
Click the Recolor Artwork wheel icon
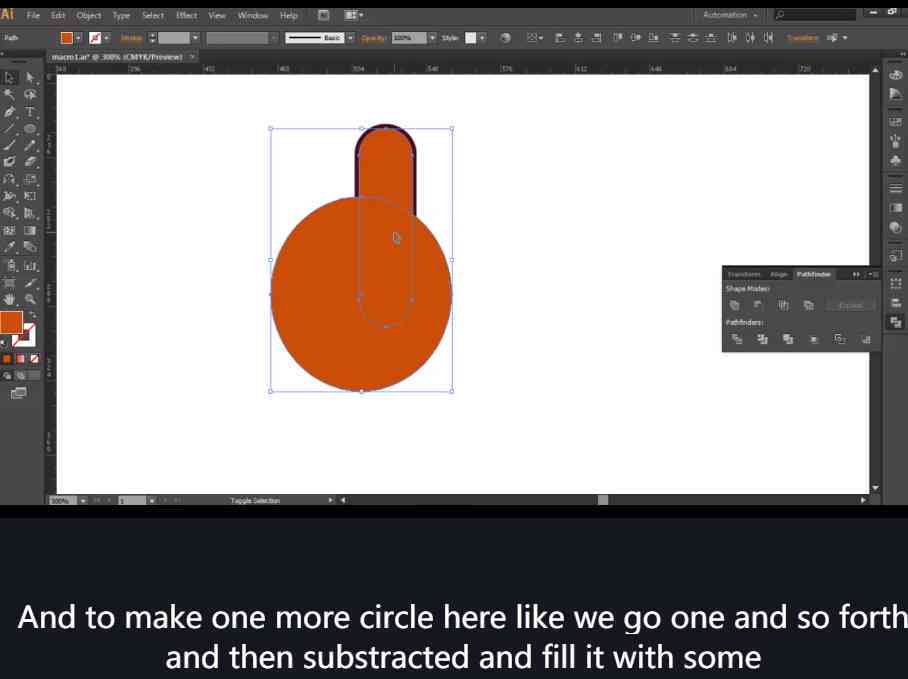[x=506, y=38]
